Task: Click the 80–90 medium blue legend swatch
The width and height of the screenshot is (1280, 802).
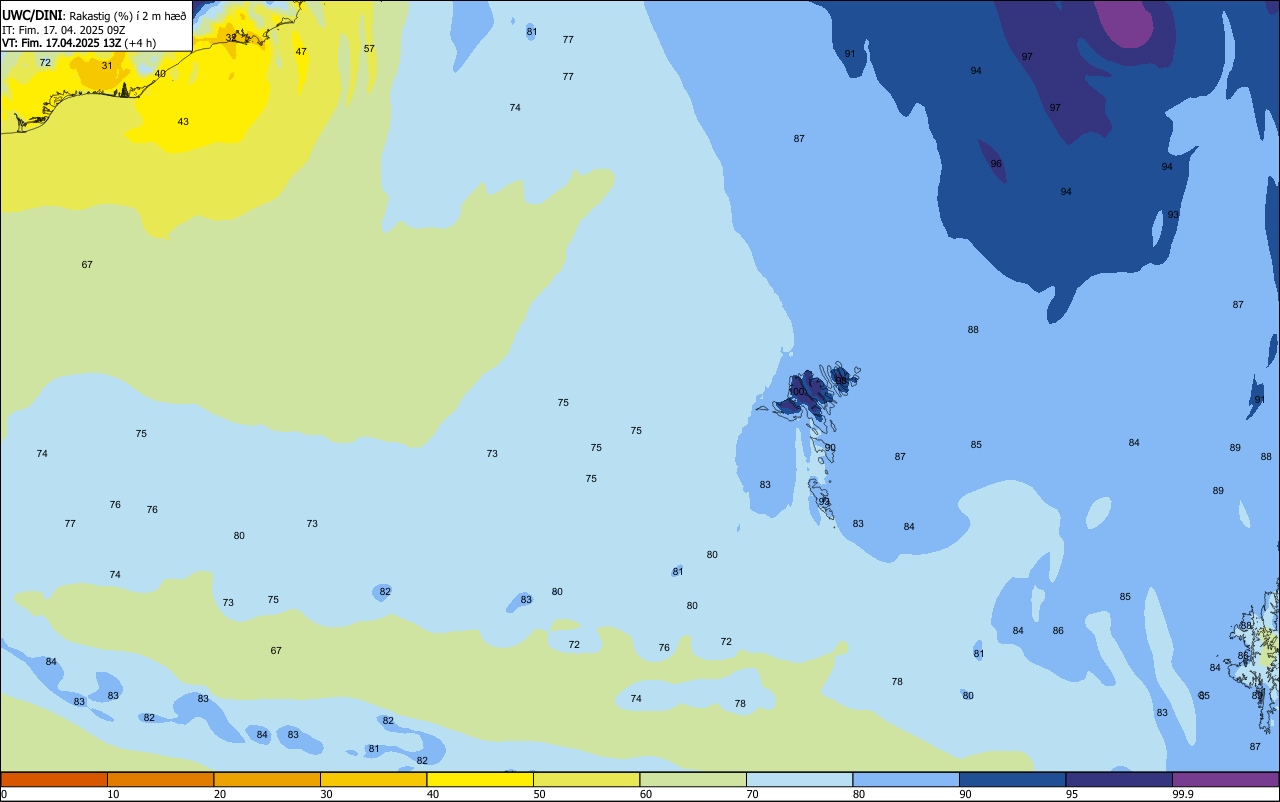Action: click(906, 779)
